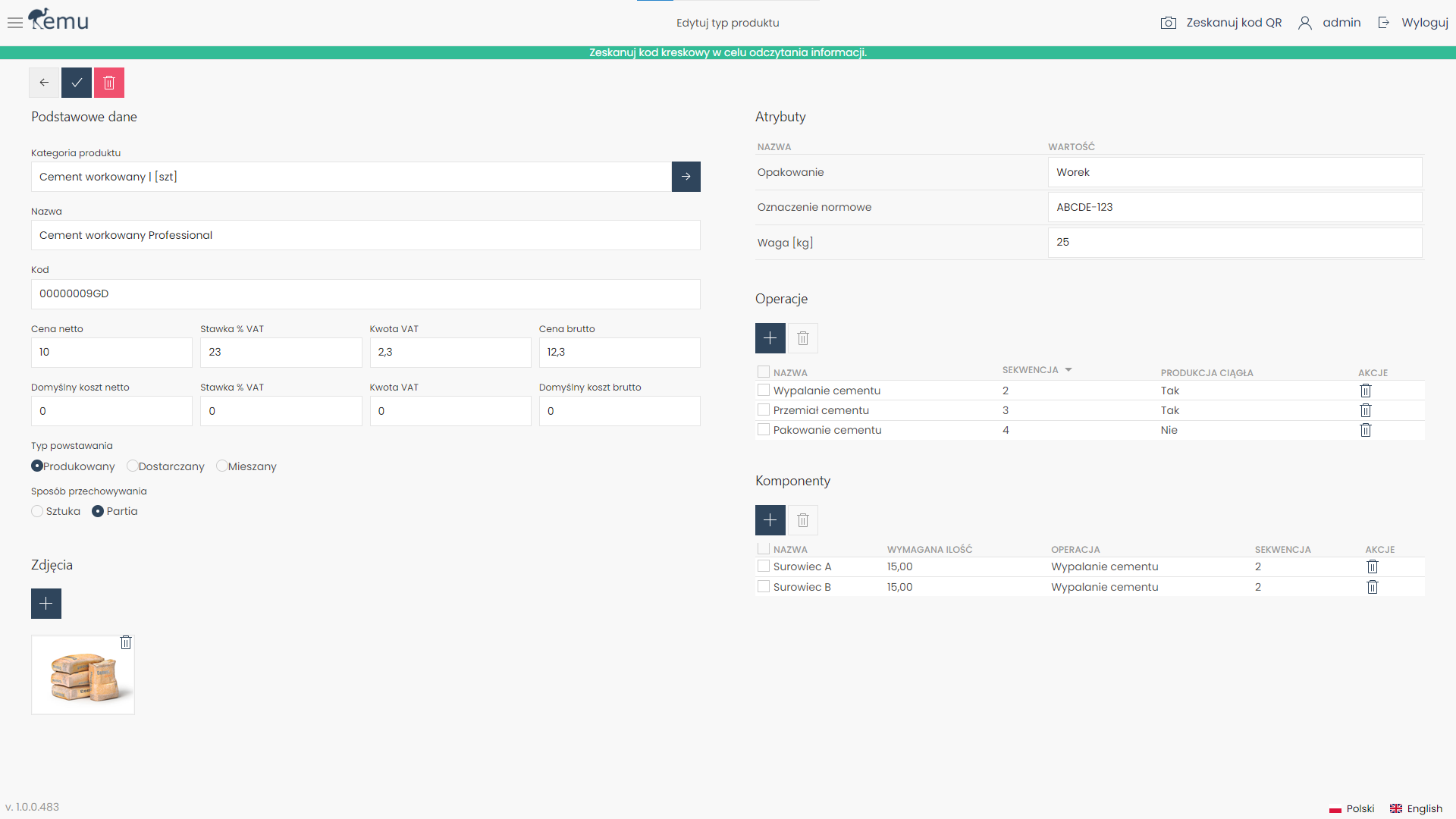Screen dimensions: 1456x819
Task: Sort operations by Sekwencja column arrow
Action: point(1068,370)
